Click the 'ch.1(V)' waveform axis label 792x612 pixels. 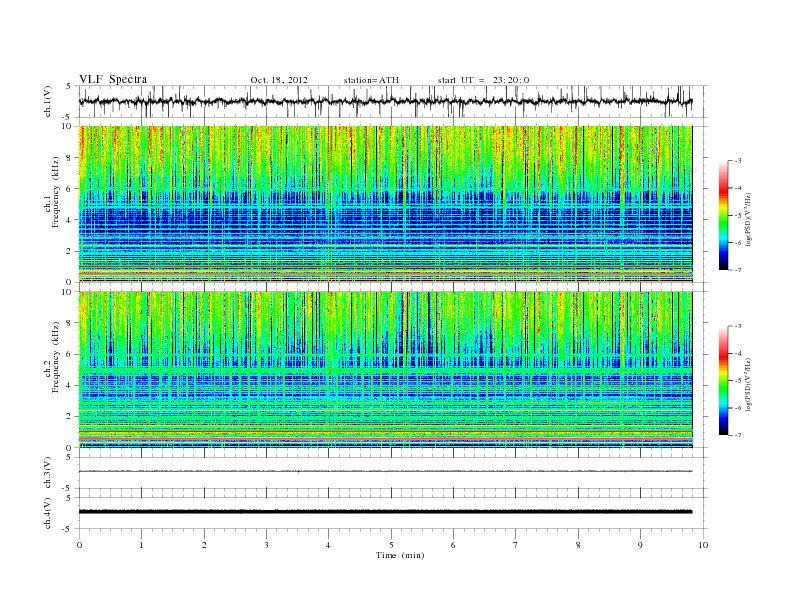pos(47,101)
